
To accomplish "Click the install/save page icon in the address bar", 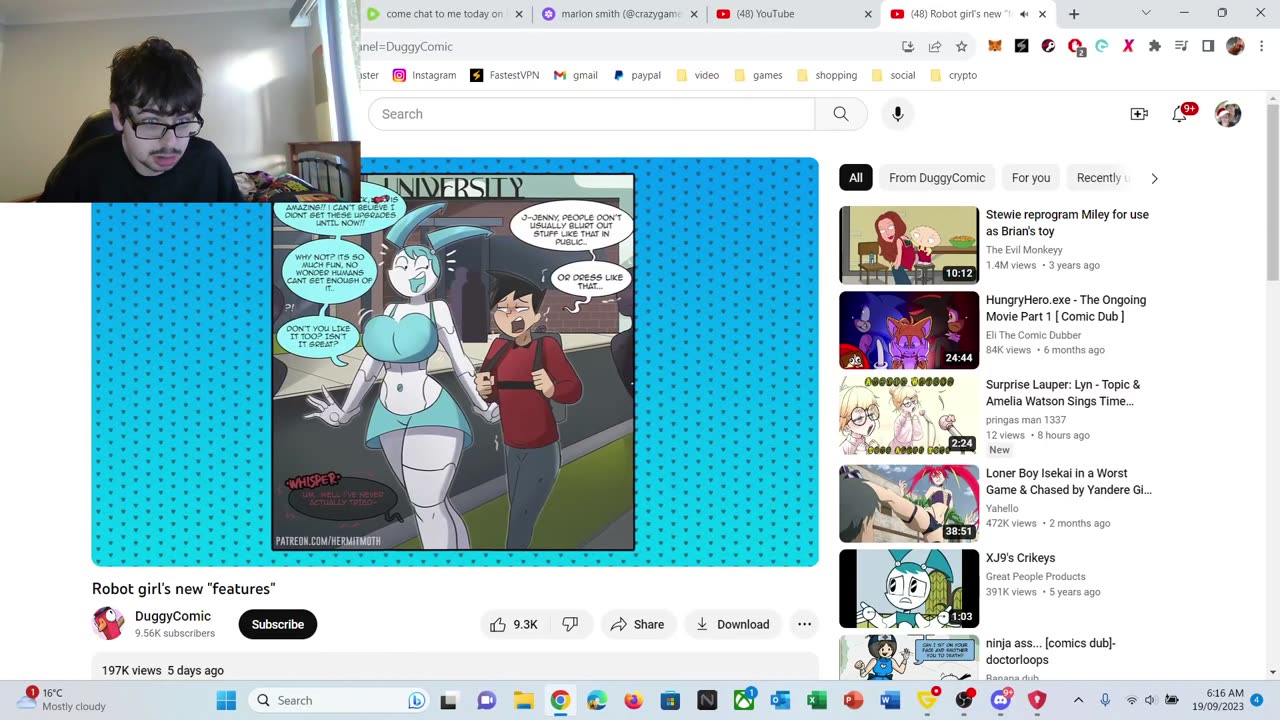I will click(908, 46).
